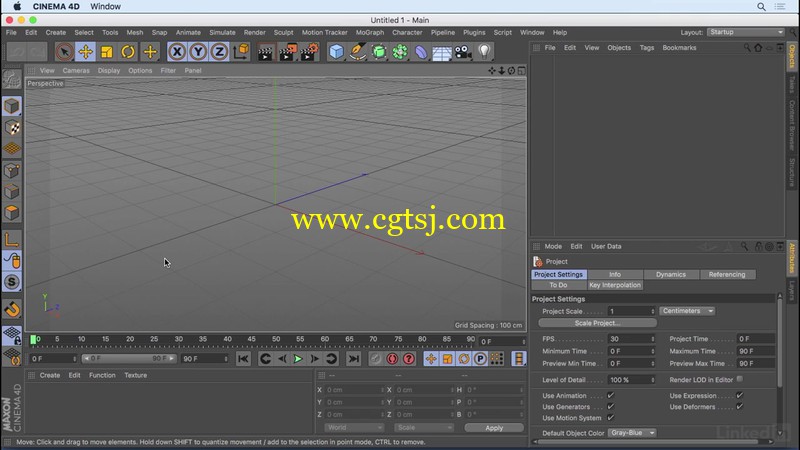
Task: Add a Camera object
Action: pyautogui.click(x=463, y=52)
